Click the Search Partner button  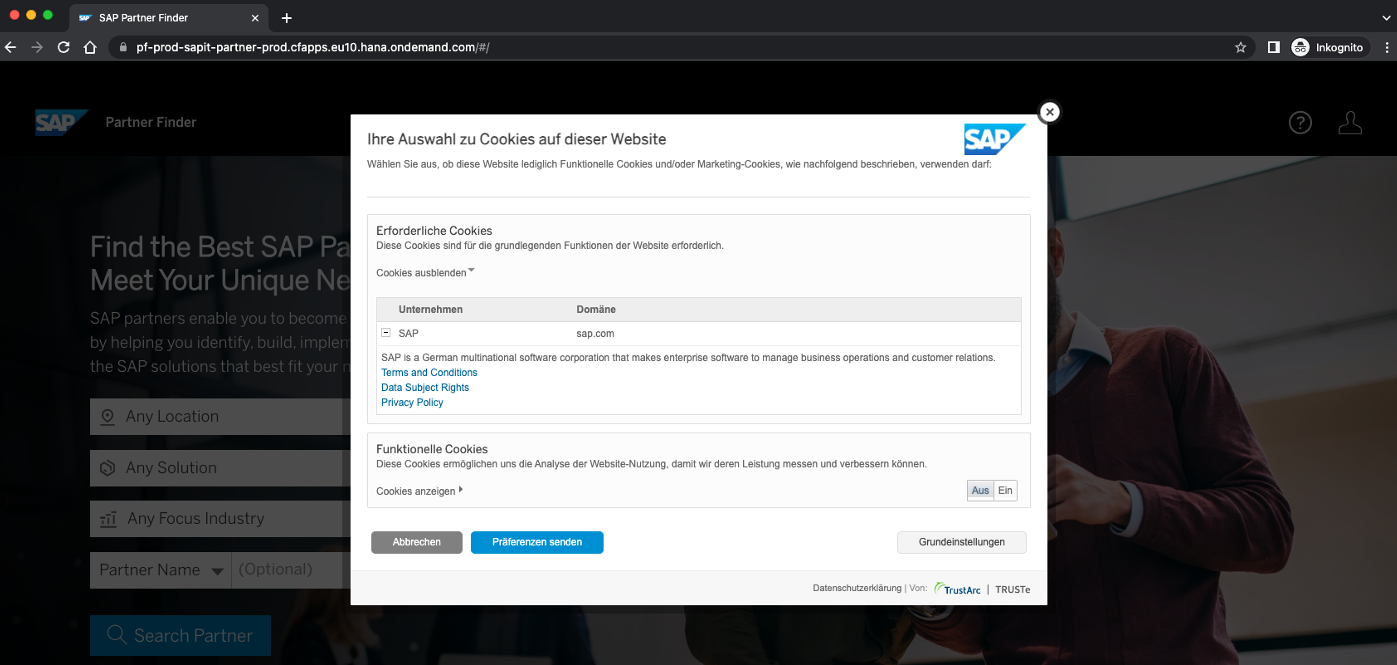(x=180, y=635)
